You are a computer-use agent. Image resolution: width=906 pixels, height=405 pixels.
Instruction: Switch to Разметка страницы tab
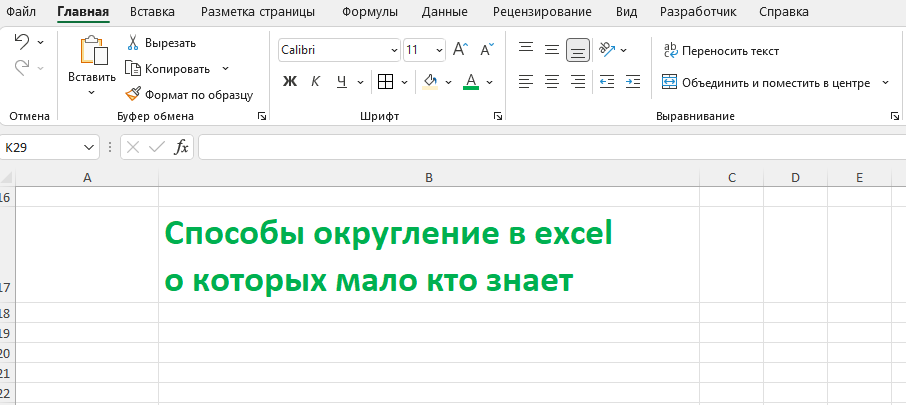(258, 12)
